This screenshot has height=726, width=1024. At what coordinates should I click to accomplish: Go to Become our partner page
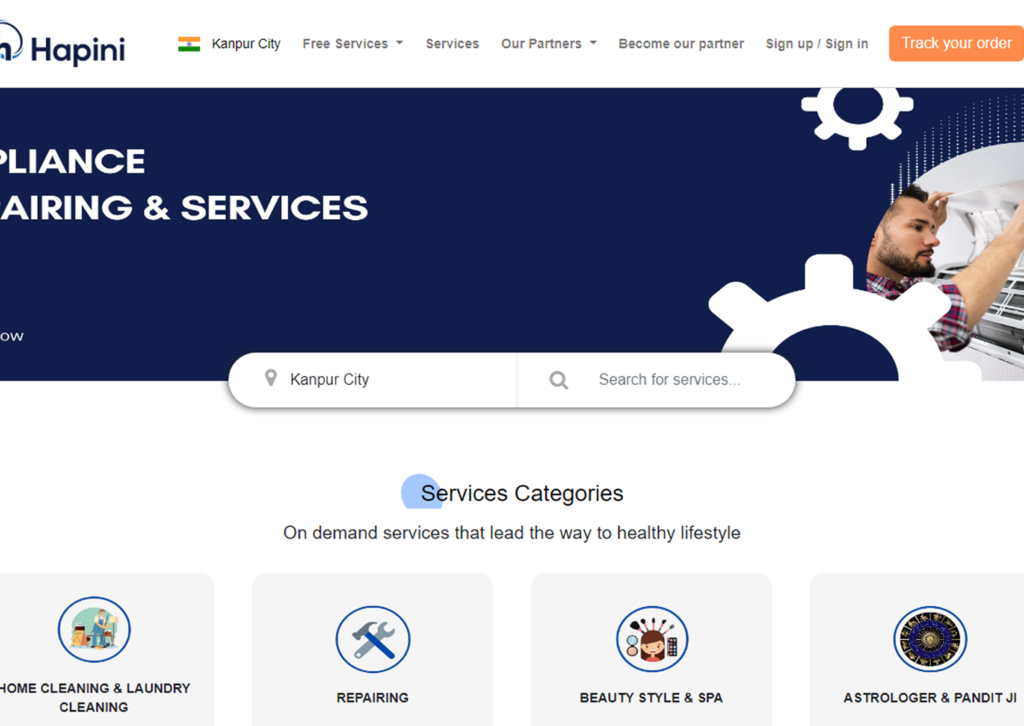pyautogui.click(x=681, y=44)
